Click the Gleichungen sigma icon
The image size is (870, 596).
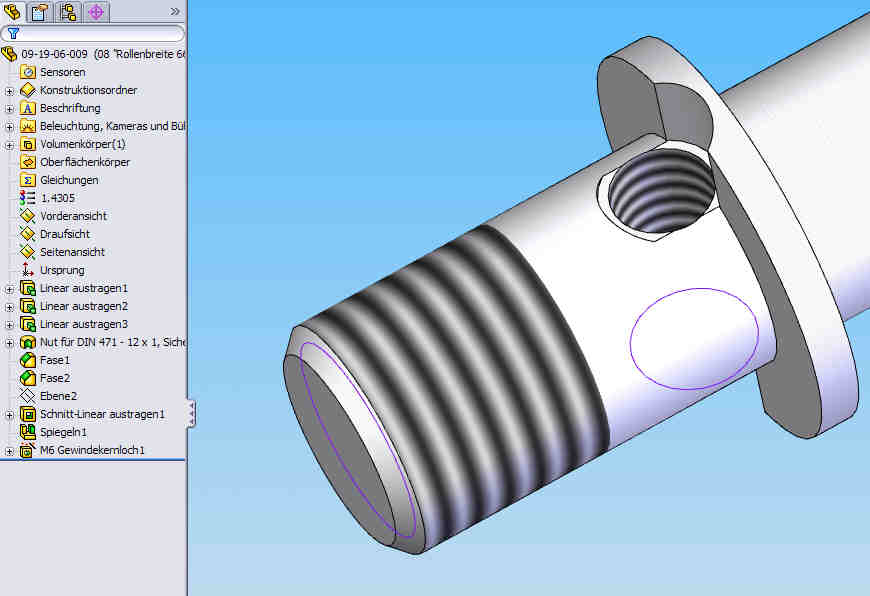pos(28,180)
